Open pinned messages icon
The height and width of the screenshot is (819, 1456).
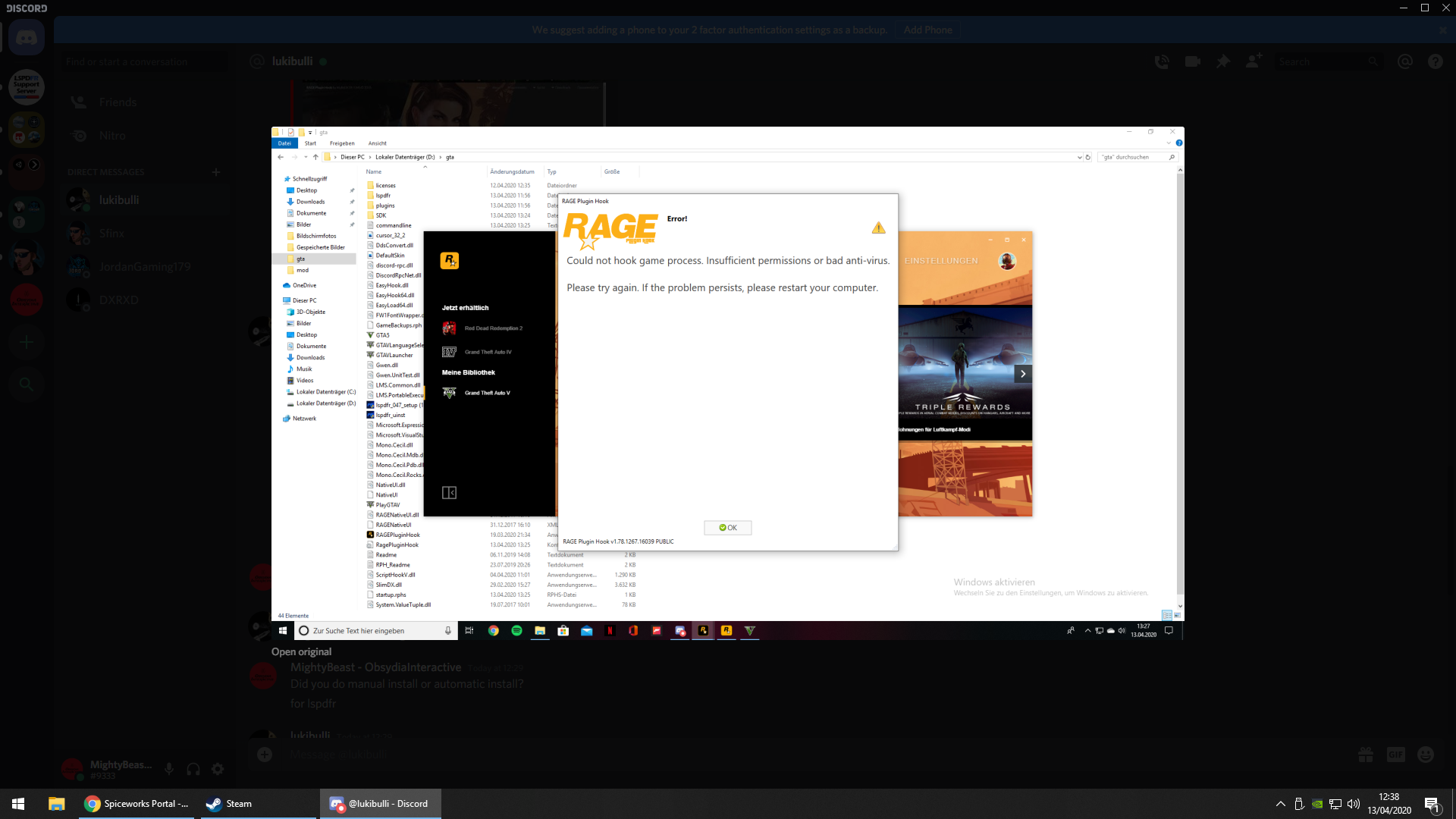[1223, 61]
